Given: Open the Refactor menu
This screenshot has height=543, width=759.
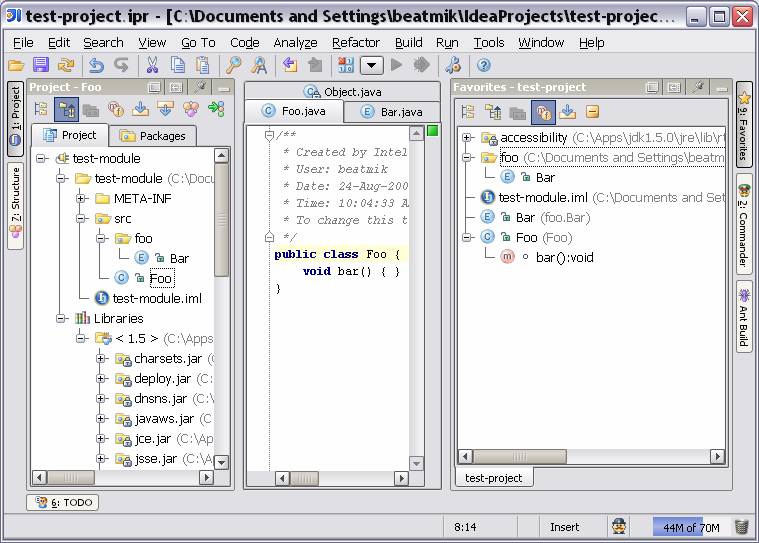Looking at the screenshot, I should click(356, 43).
